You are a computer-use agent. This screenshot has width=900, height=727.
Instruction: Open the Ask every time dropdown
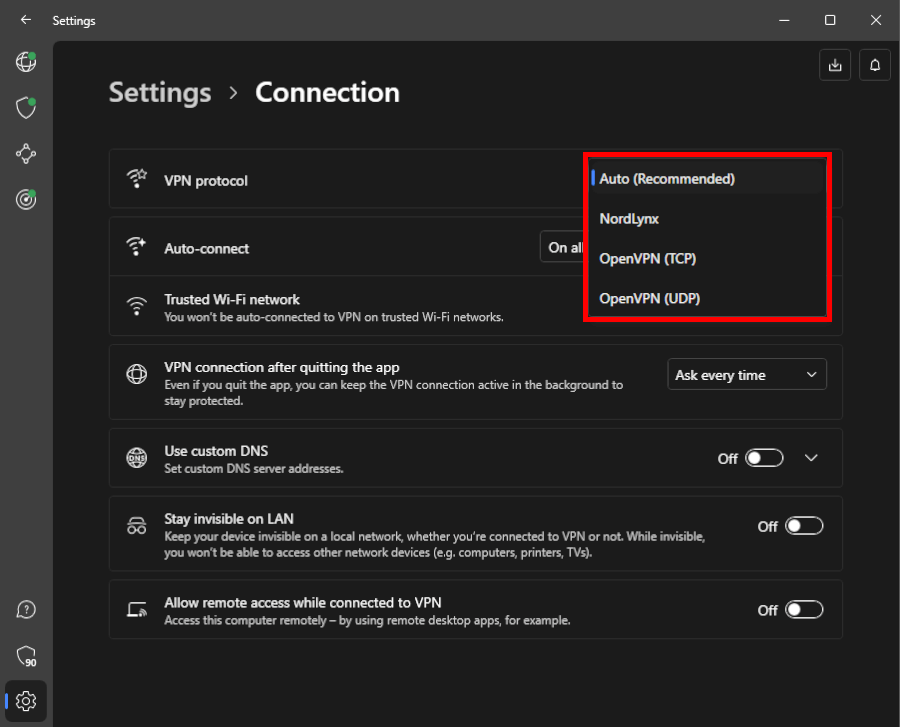(x=747, y=375)
